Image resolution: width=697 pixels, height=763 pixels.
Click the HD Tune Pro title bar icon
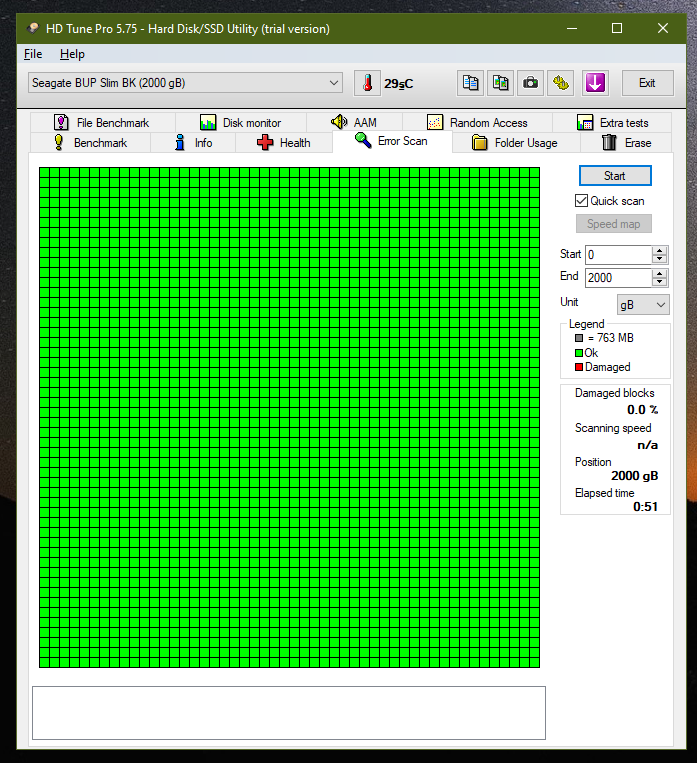click(33, 29)
